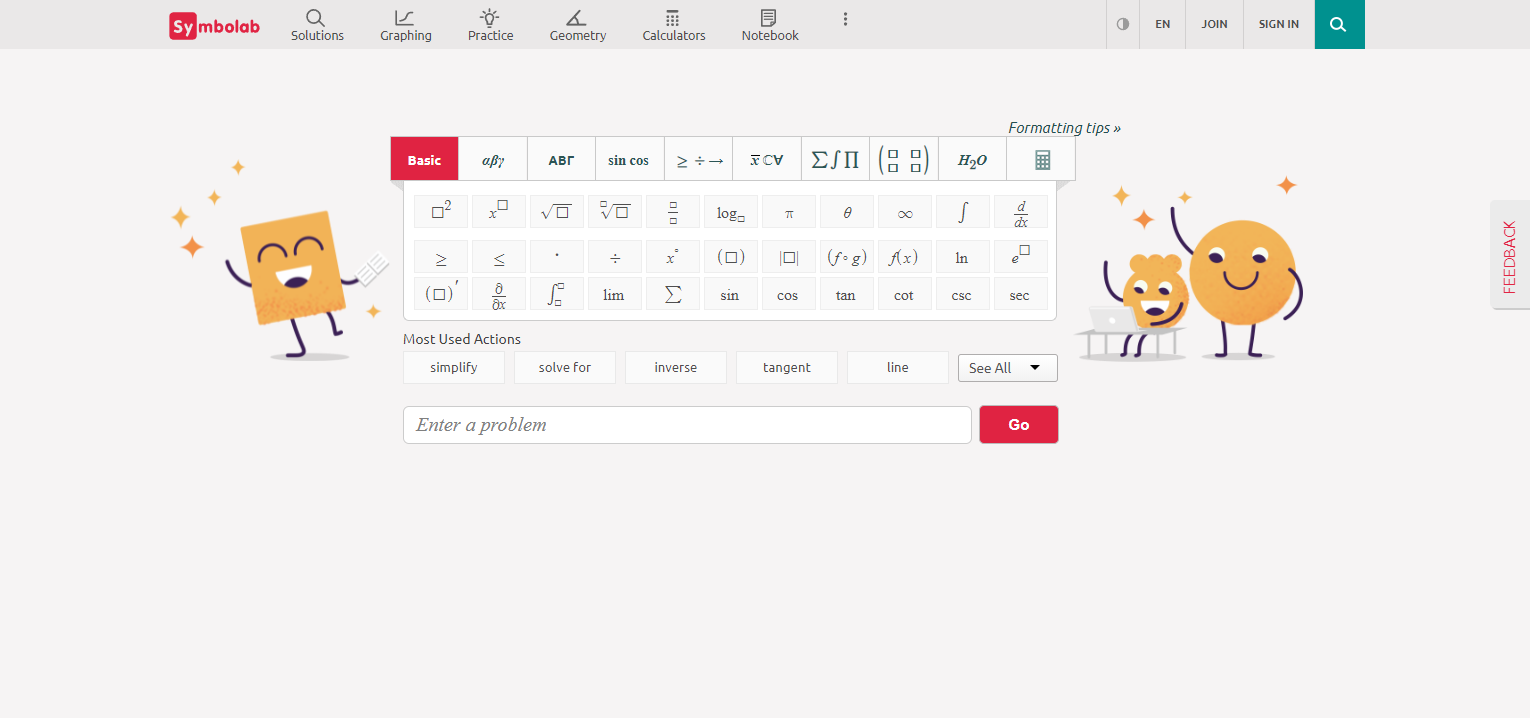The image size is (1530, 718).
Task: Insert the integral symbol
Action: point(962,212)
